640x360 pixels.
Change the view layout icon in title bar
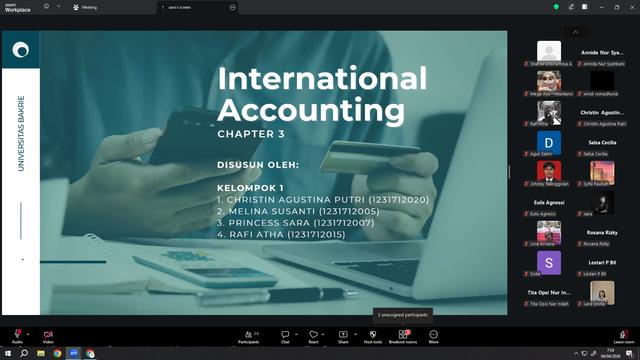[x=585, y=7]
